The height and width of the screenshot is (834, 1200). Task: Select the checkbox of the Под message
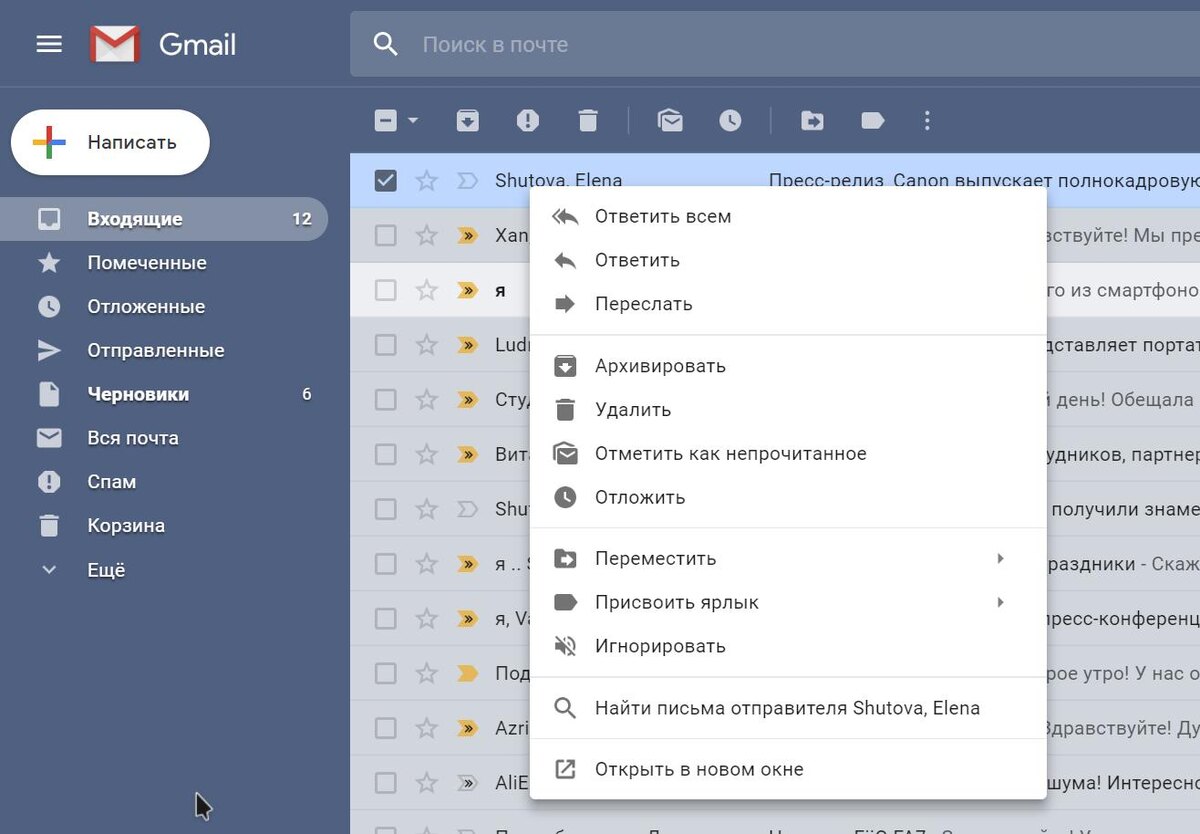(x=385, y=673)
